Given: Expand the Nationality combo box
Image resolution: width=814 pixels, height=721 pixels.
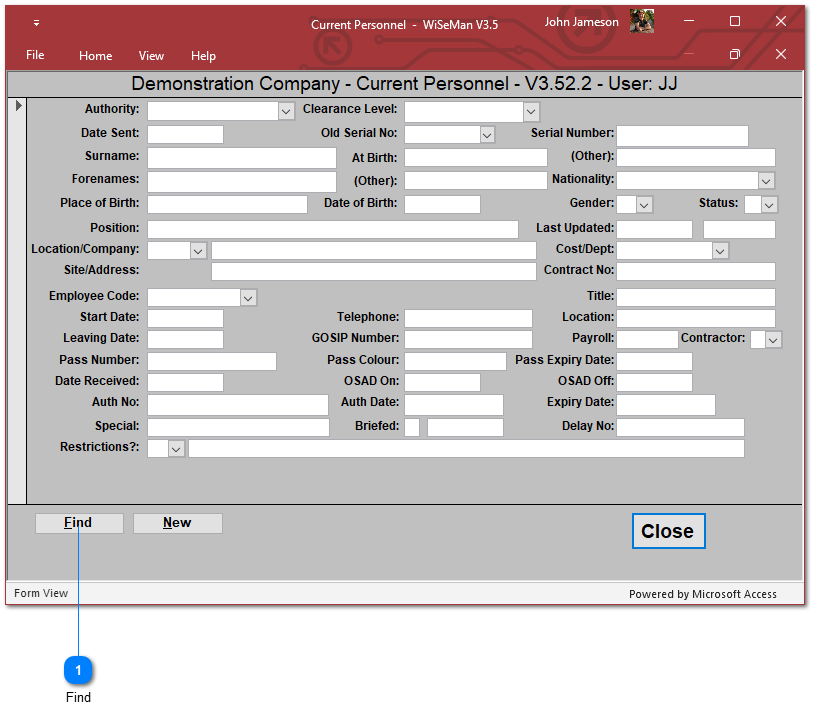Looking at the screenshot, I should click(766, 181).
